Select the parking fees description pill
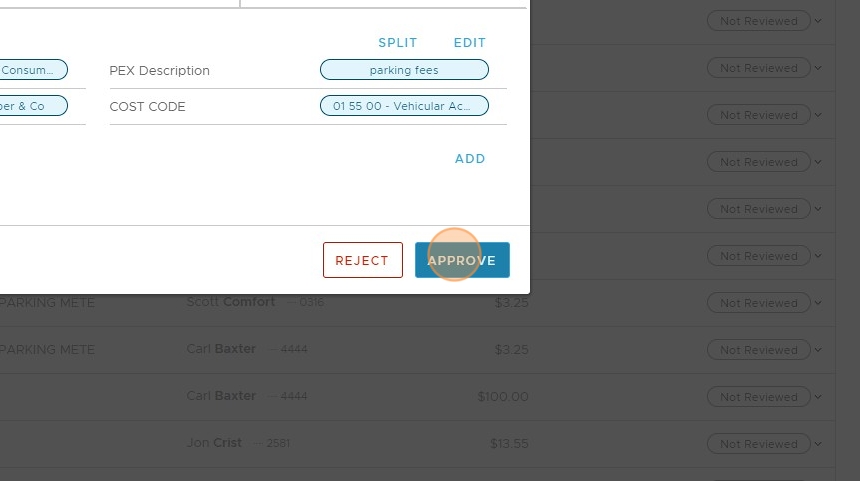 tap(404, 70)
